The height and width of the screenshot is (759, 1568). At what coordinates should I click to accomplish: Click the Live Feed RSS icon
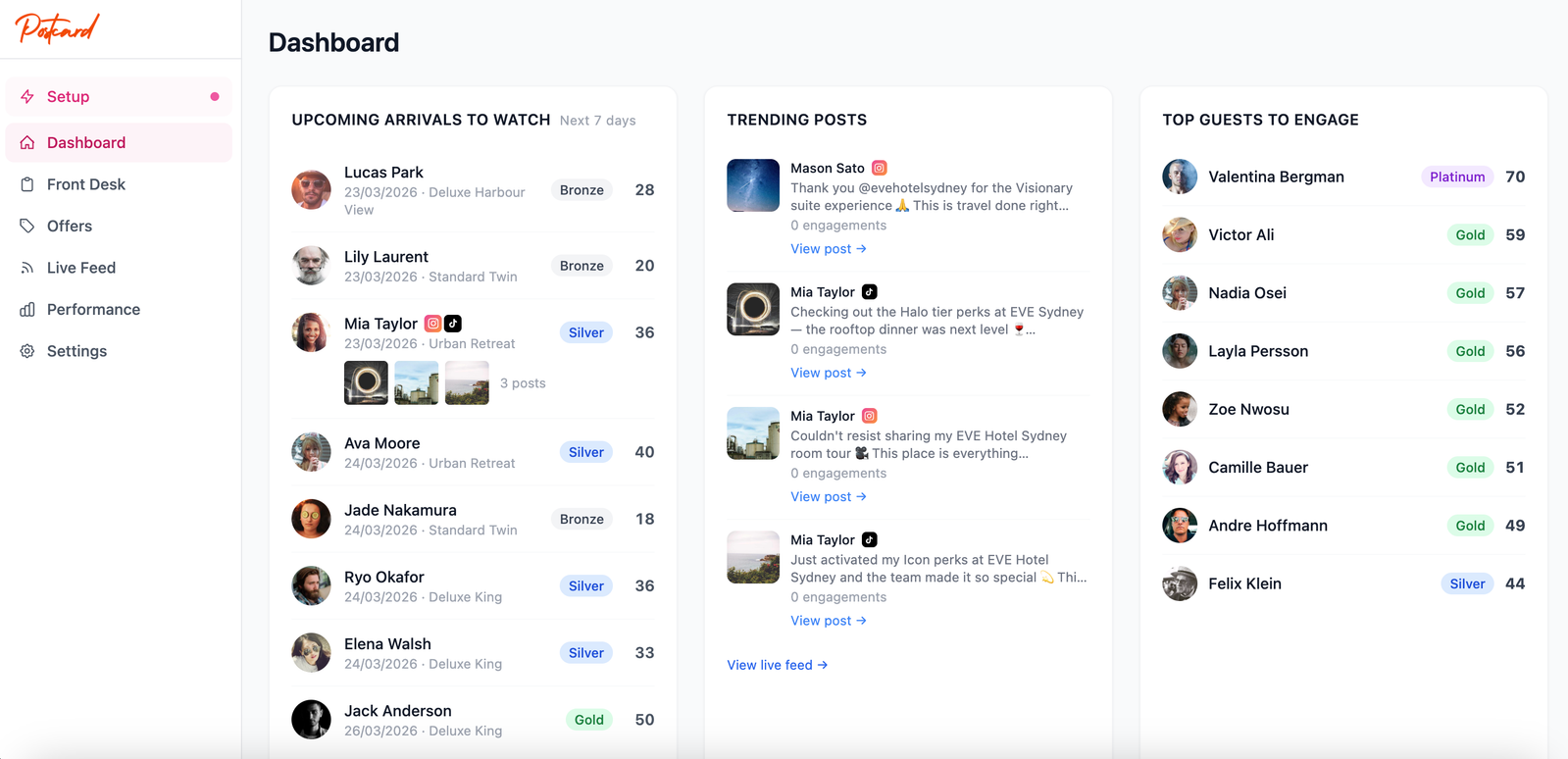(x=27, y=268)
